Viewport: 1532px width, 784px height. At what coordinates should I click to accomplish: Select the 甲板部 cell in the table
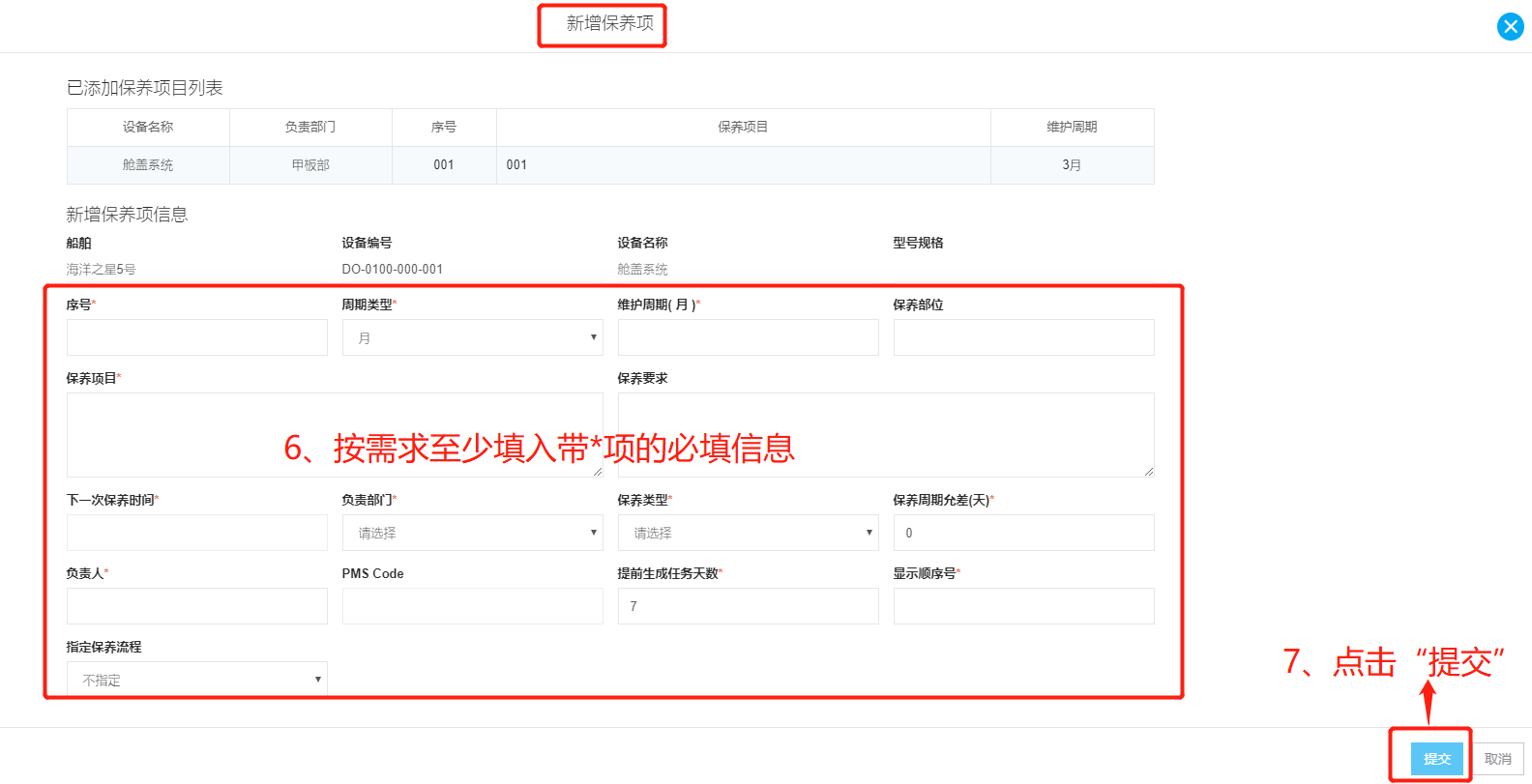click(310, 165)
